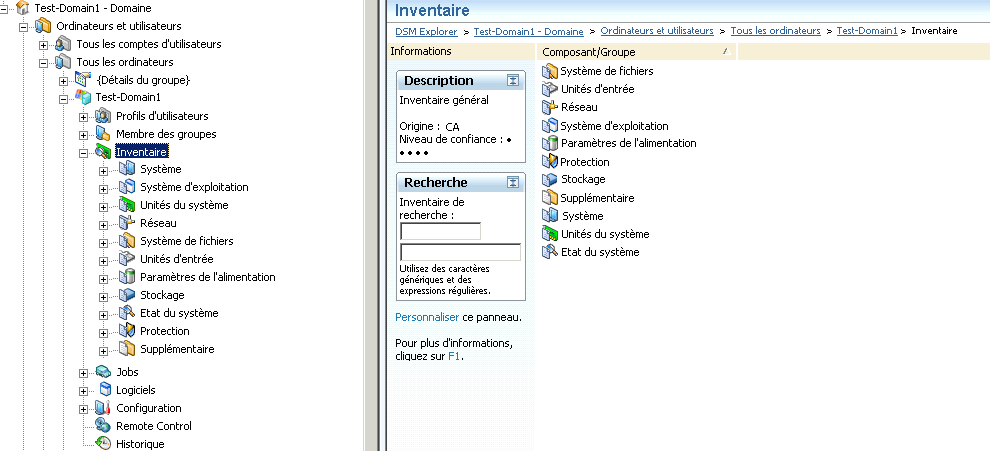Viewport: 990px width, 451px height.
Task: Click the Informations column header
Action: click(461, 52)
